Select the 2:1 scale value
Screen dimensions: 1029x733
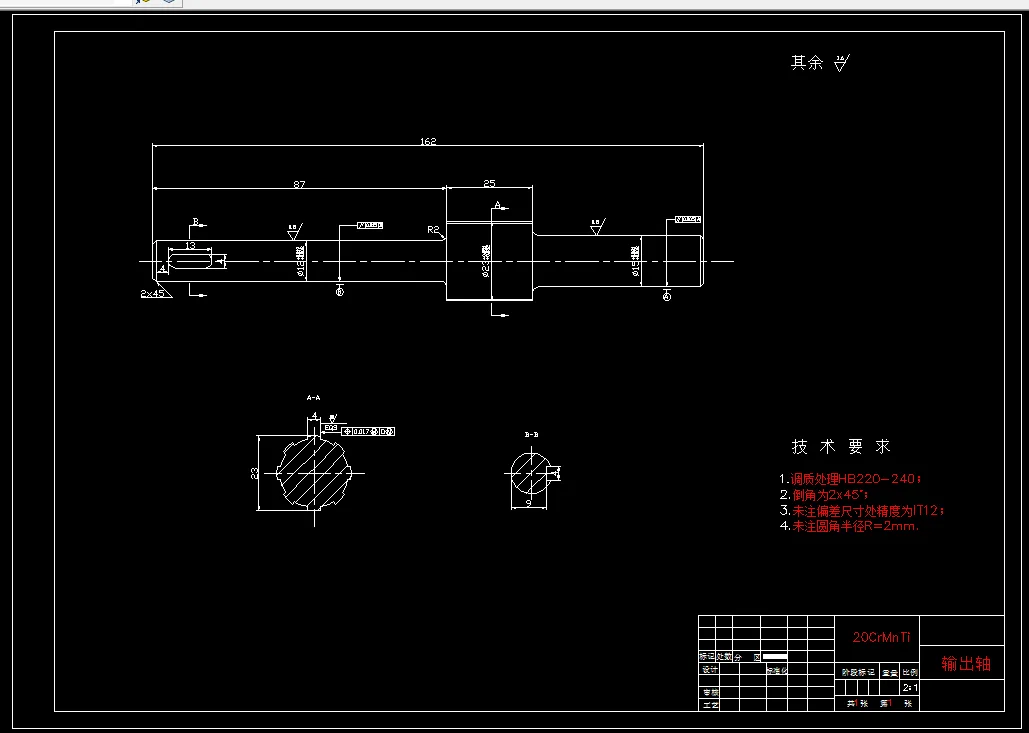tap(910, 688)
